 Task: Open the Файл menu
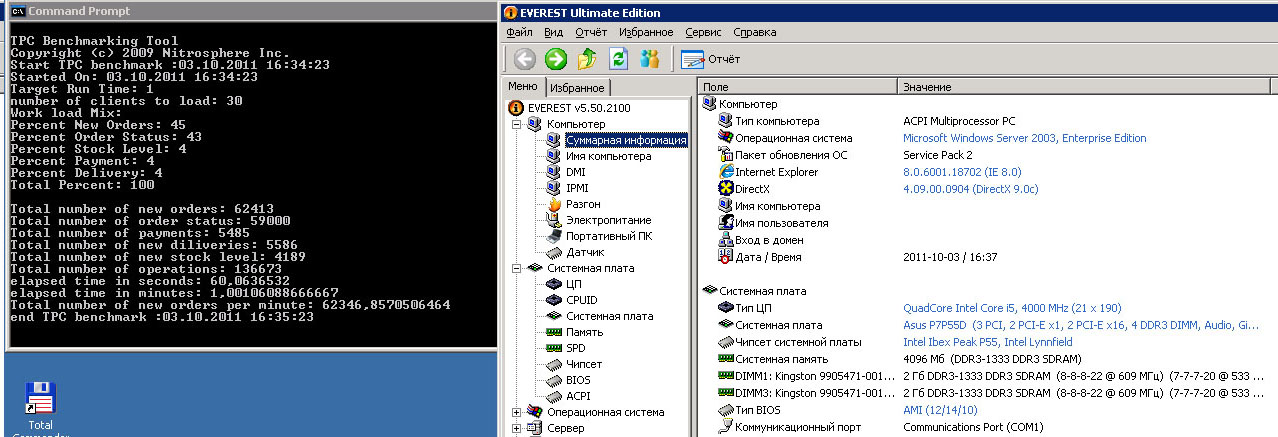pos(519,32)
